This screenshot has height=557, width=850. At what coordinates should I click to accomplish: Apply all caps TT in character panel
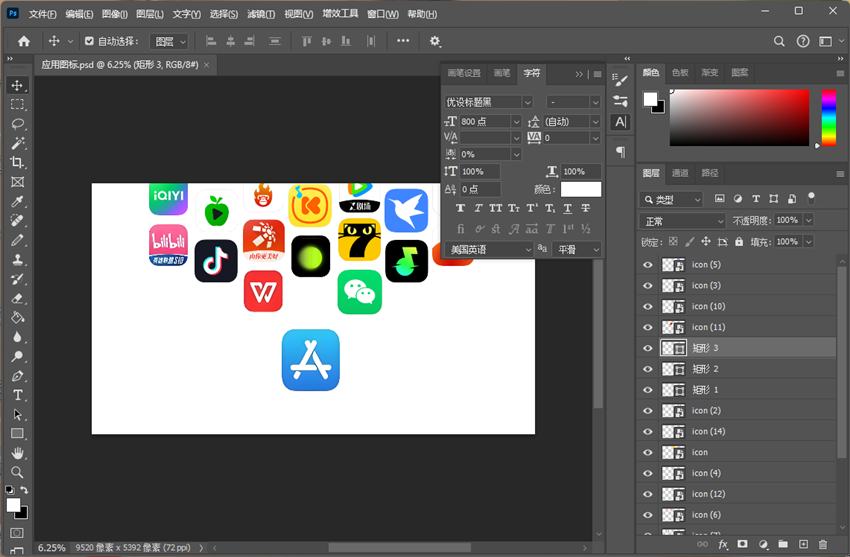point(495,208)
